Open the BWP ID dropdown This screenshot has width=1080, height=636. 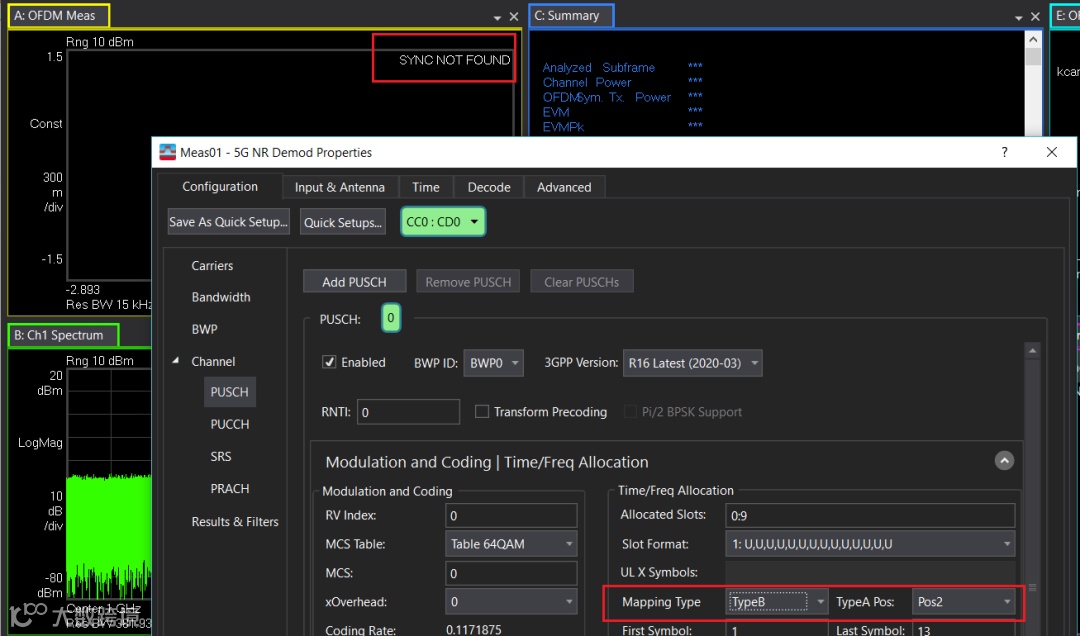[493, 363]
